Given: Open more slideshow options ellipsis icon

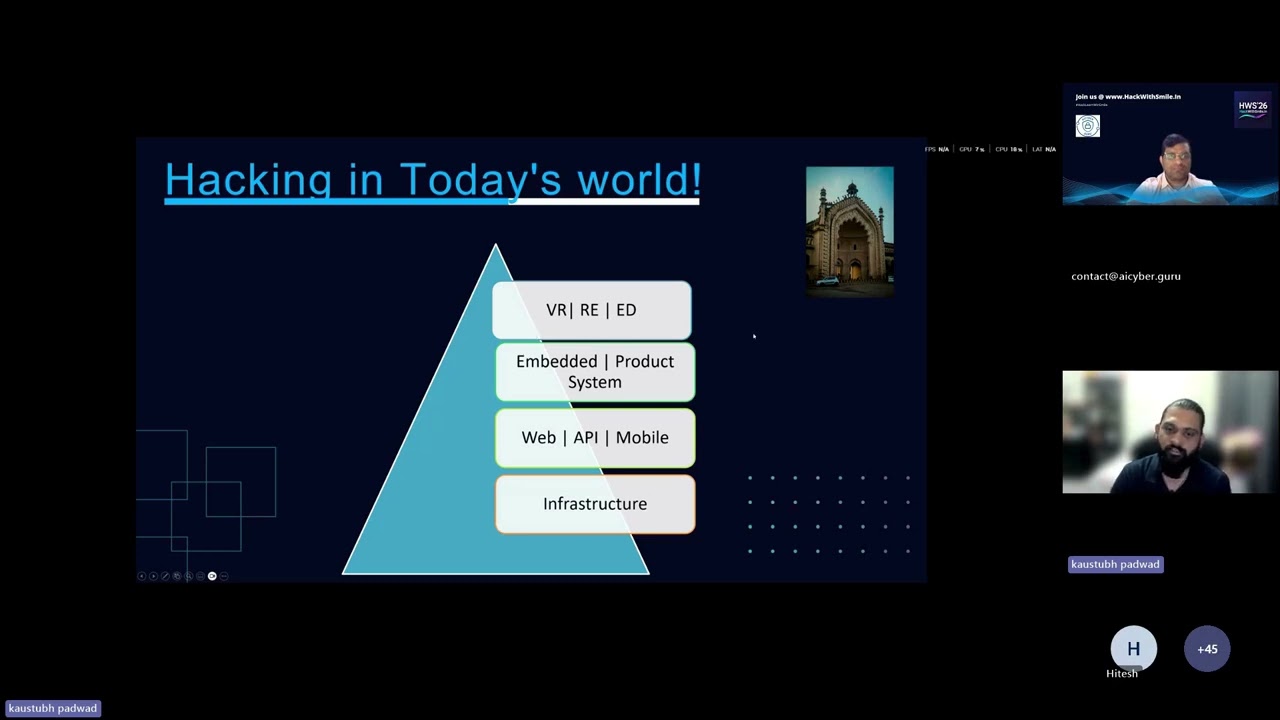Looking at the screenshot, I should pos(224,576).
